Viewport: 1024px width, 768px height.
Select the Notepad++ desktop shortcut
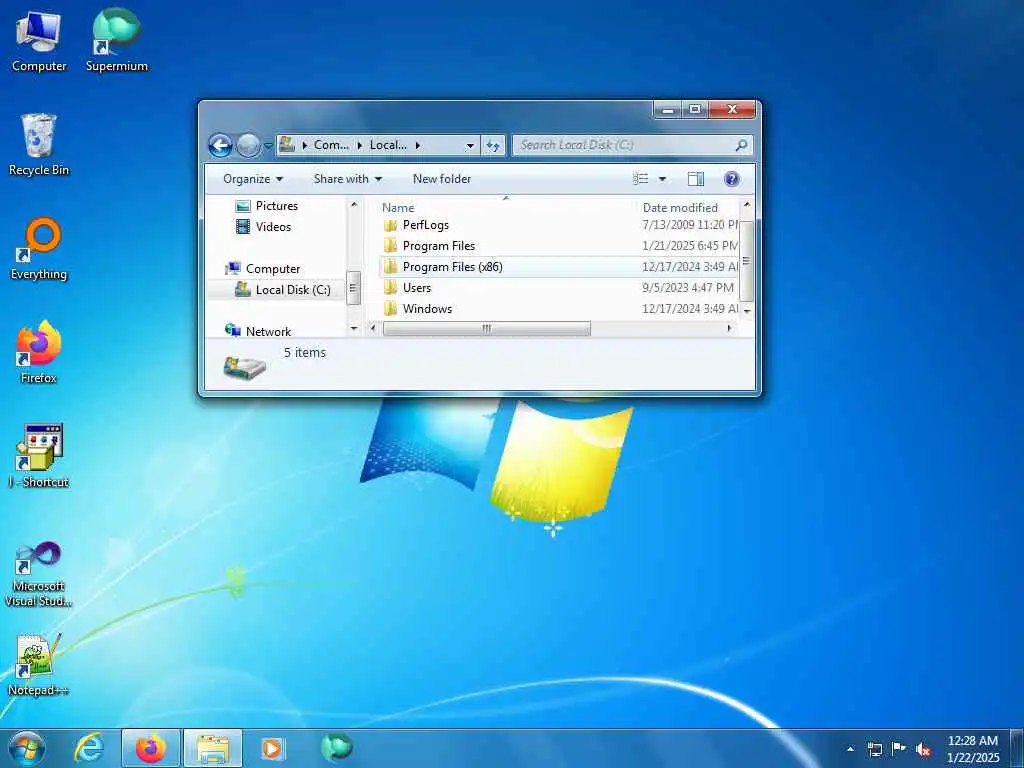point(39,665)
